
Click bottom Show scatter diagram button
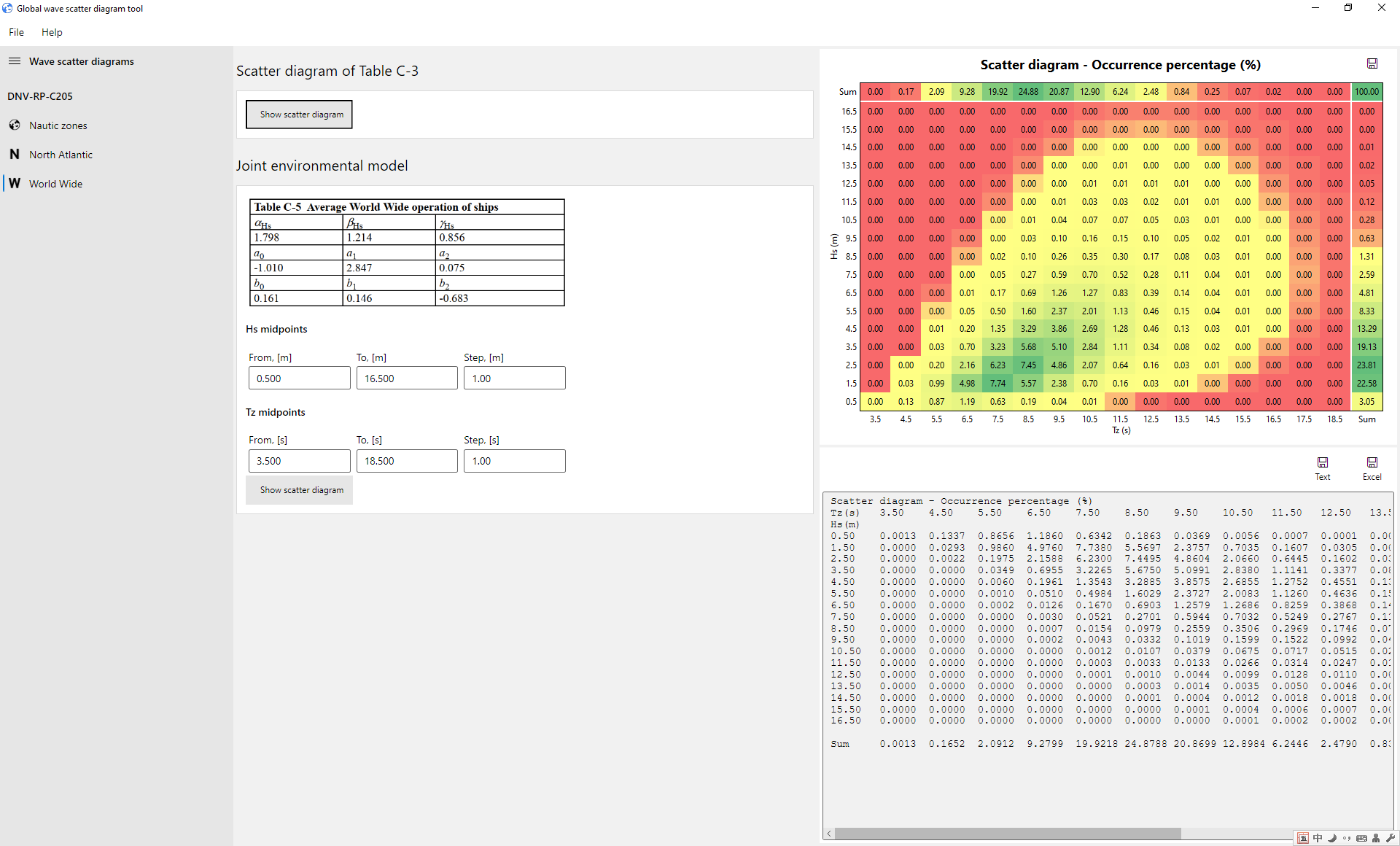(299, 490)
